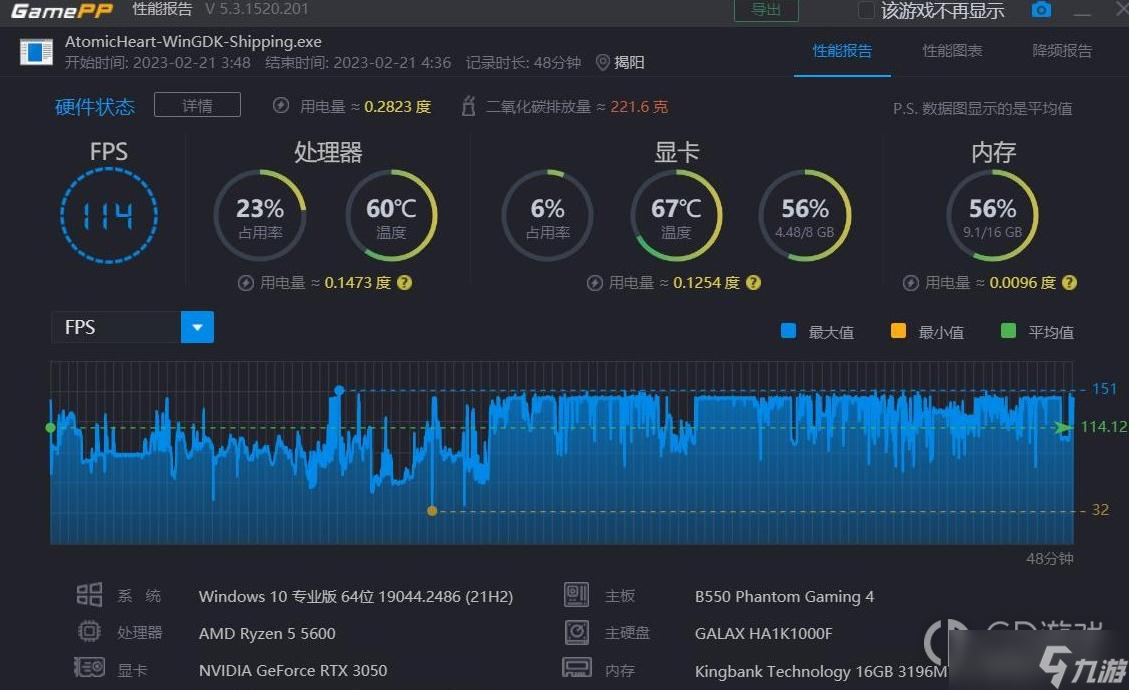
Task: Click the 48分钟 label below the chart
Action: 1050,558
